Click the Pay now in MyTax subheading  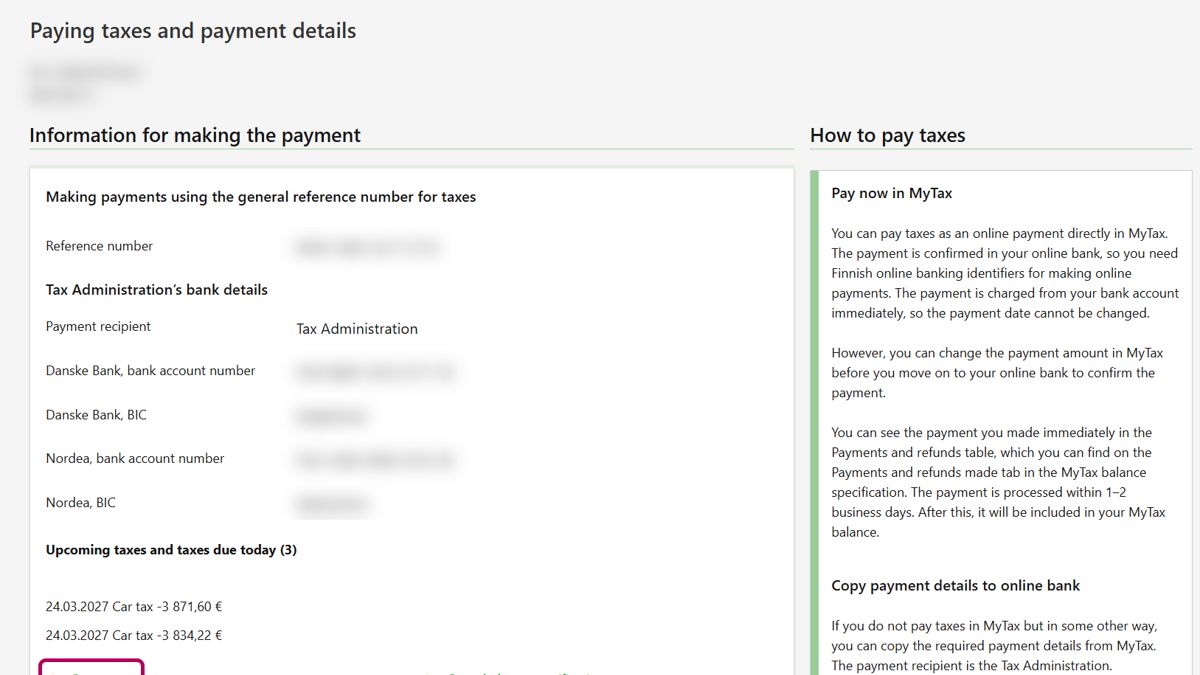(x=891, y=193)
